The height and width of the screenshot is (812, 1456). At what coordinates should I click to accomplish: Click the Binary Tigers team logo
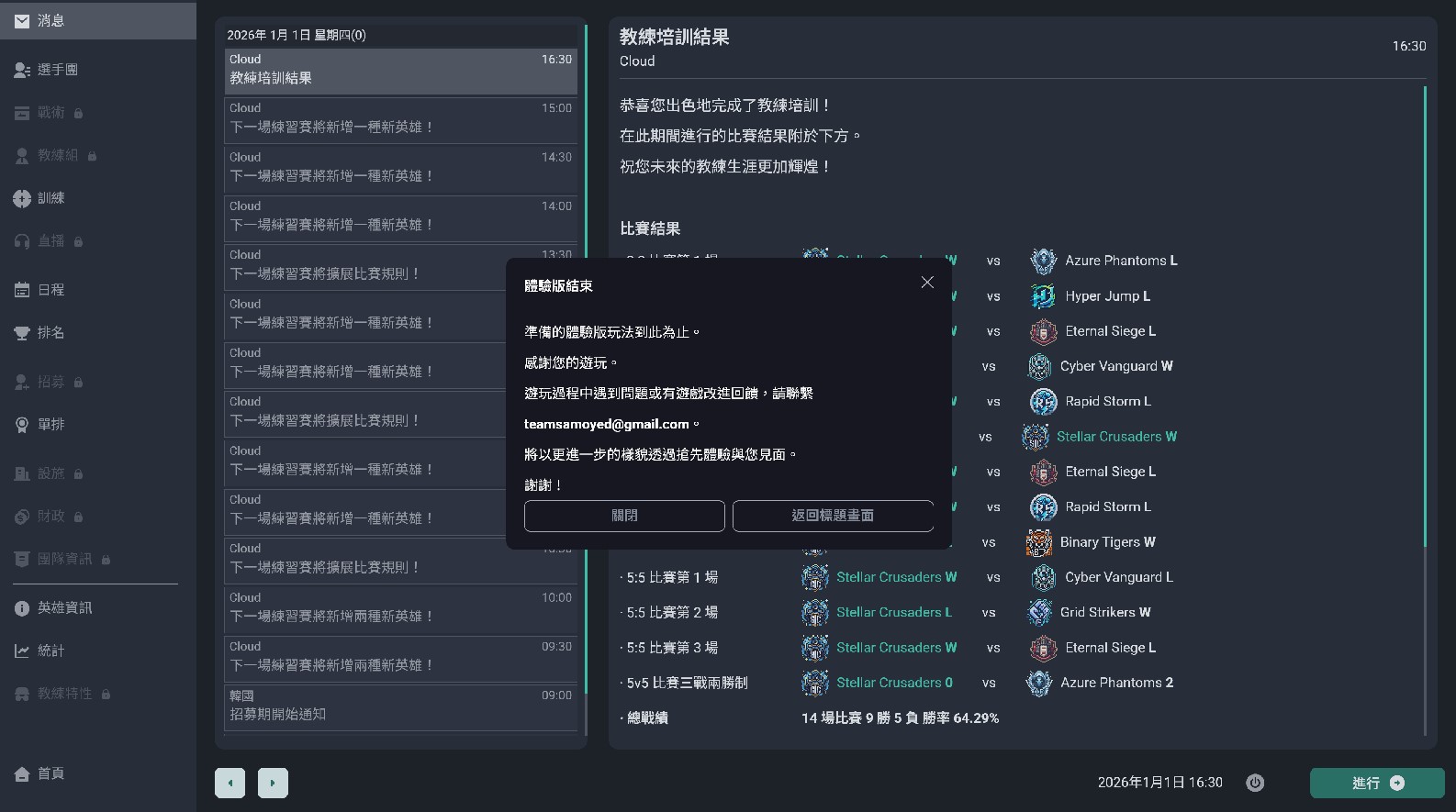[1038, 542]
